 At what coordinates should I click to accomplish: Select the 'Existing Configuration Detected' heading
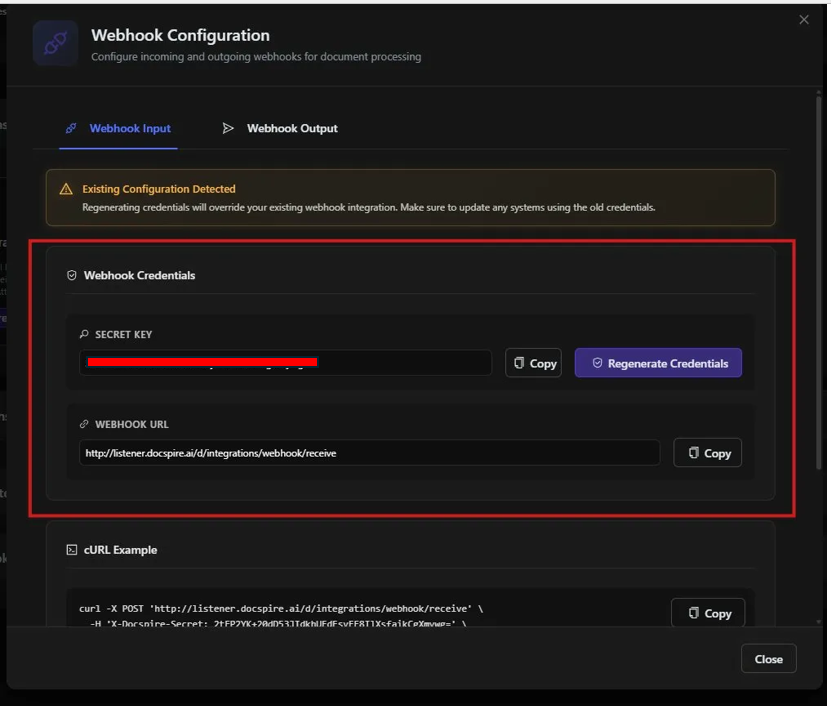158,189
